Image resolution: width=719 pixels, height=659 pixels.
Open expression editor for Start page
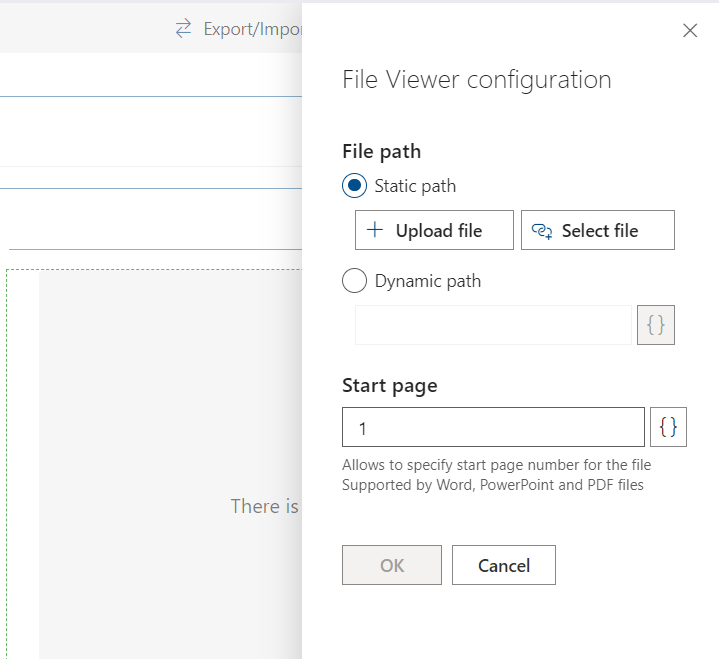668,427
